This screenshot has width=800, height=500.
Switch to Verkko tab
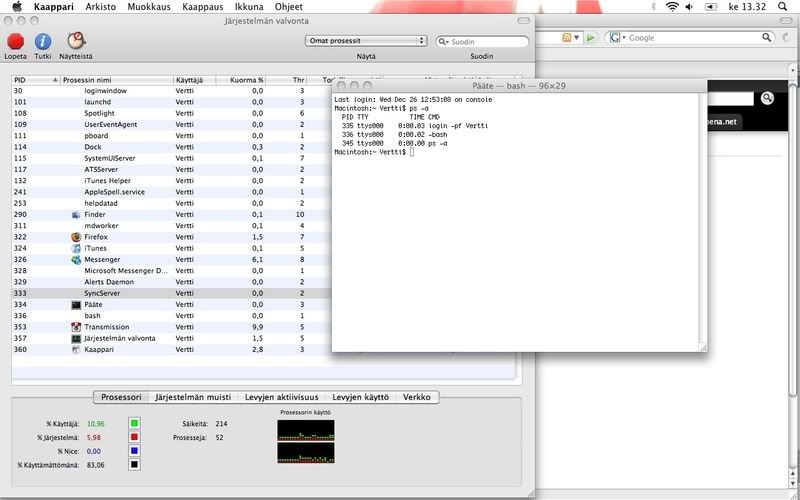[x=417, y=397]
